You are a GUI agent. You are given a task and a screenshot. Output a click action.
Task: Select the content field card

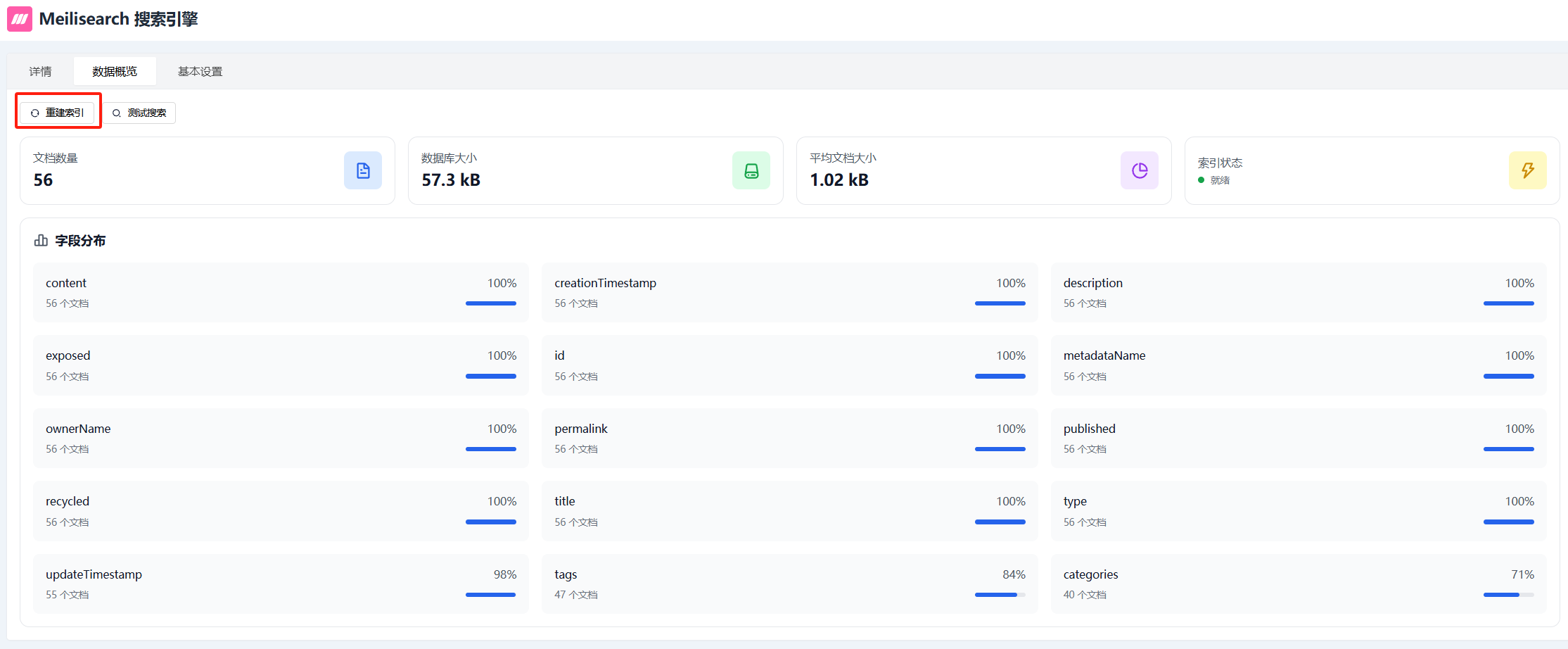coord(281,293)
